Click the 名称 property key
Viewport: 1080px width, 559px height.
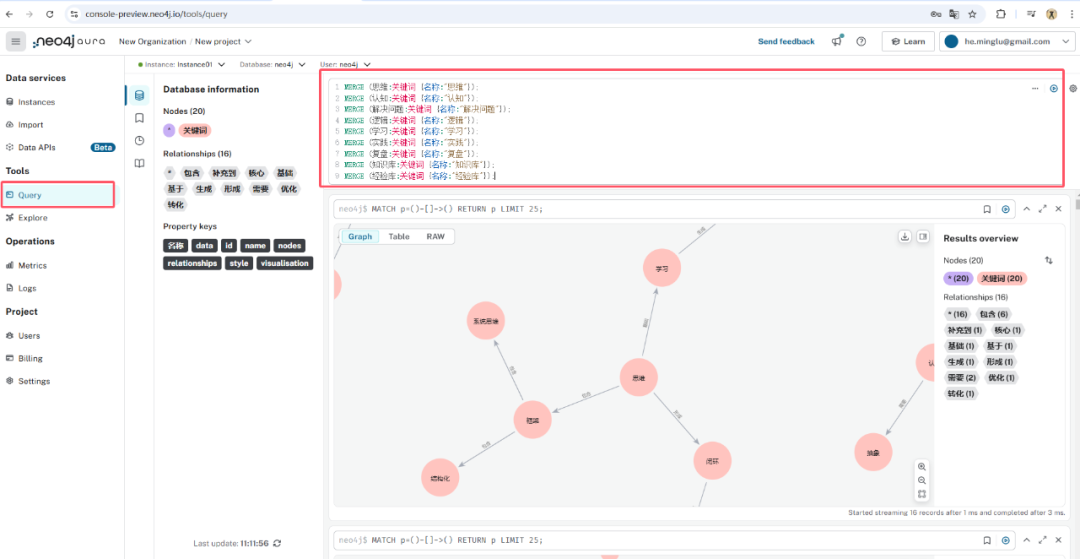pos(175,245)
